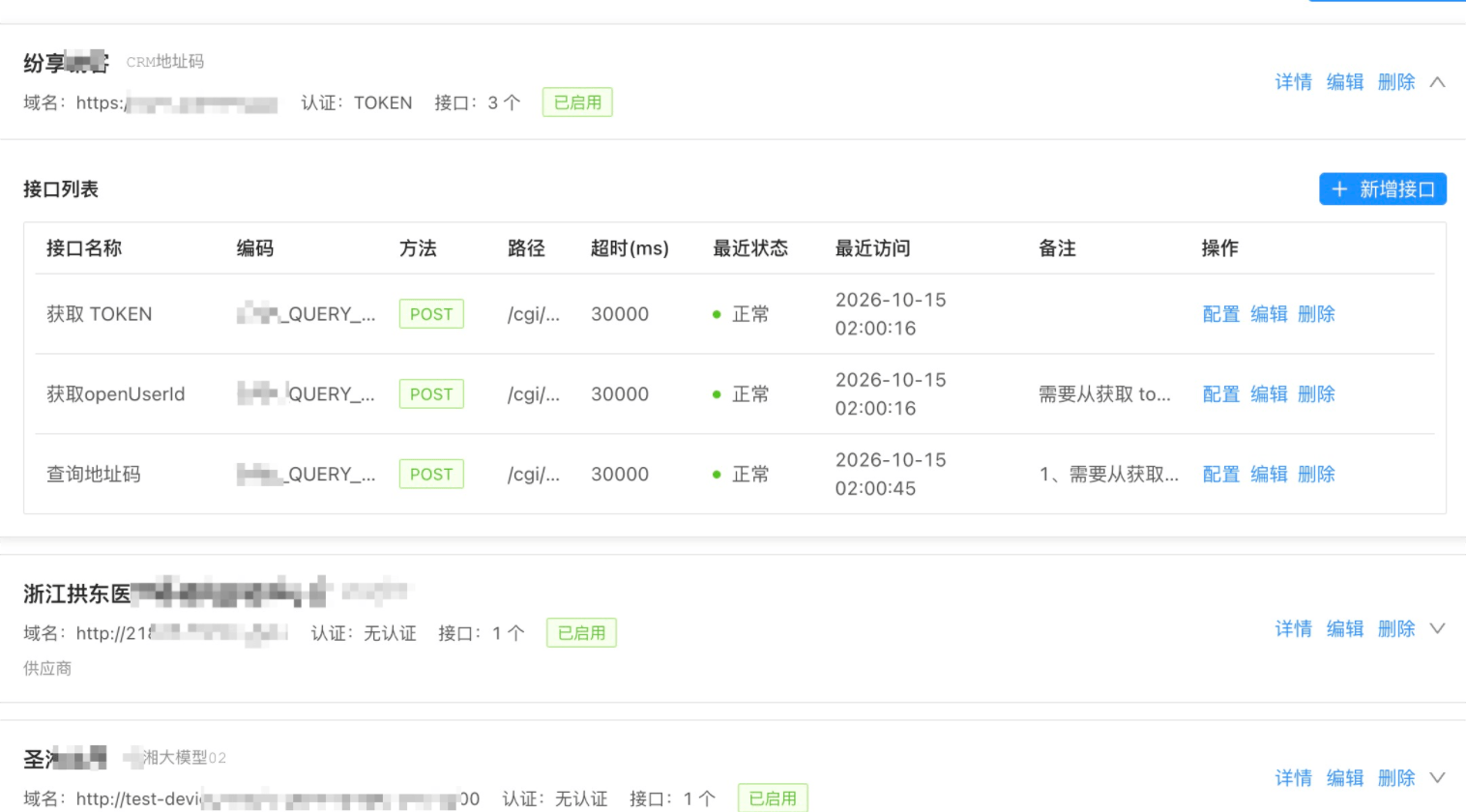Click 删除 in the 查询地址码 row
Image resolution: width=1466 pixels, height=812 pixels.
[x=1316, y=475]
